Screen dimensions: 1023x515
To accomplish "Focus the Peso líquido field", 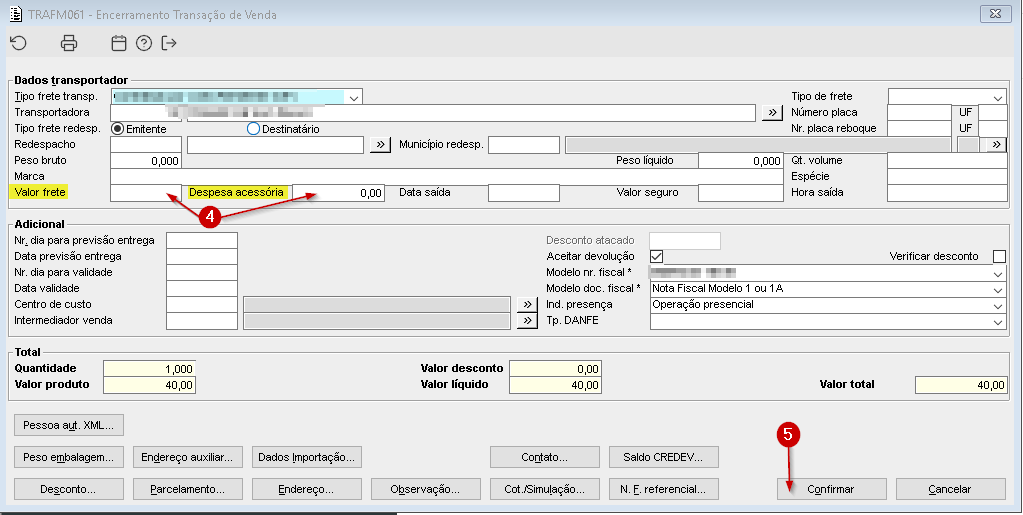I will click(741, 161).
